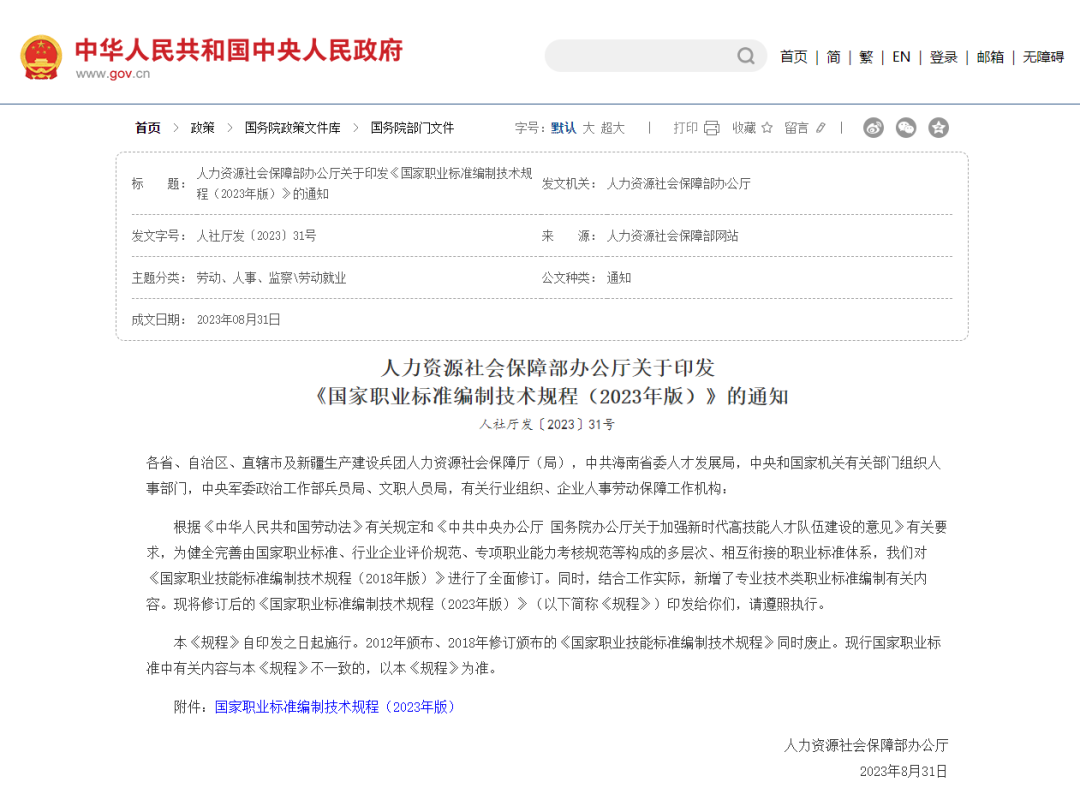The height and width of the screenshot is (788, 1080).
Task: Go to 国务院部门文件 breadcrumb
Action: coord(412,128)
